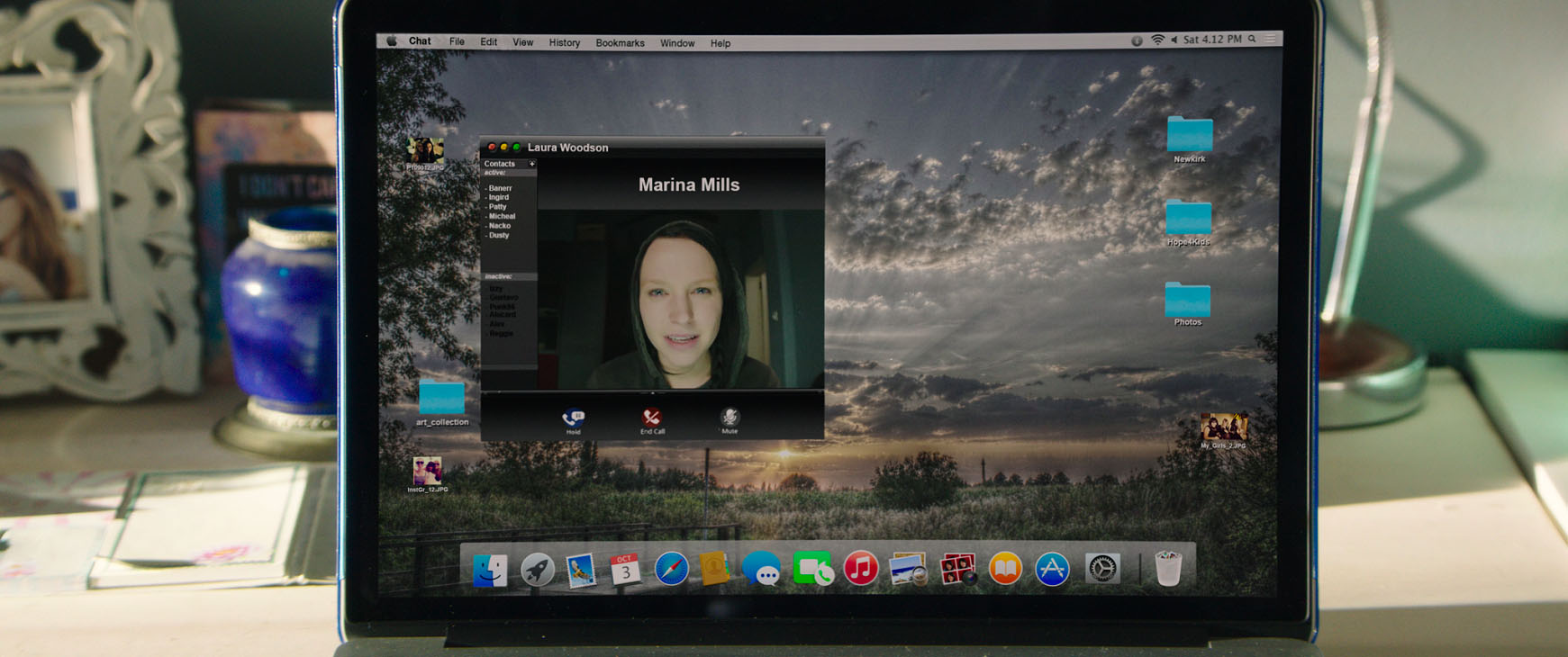Open Messages from the dock

[762, 569]
